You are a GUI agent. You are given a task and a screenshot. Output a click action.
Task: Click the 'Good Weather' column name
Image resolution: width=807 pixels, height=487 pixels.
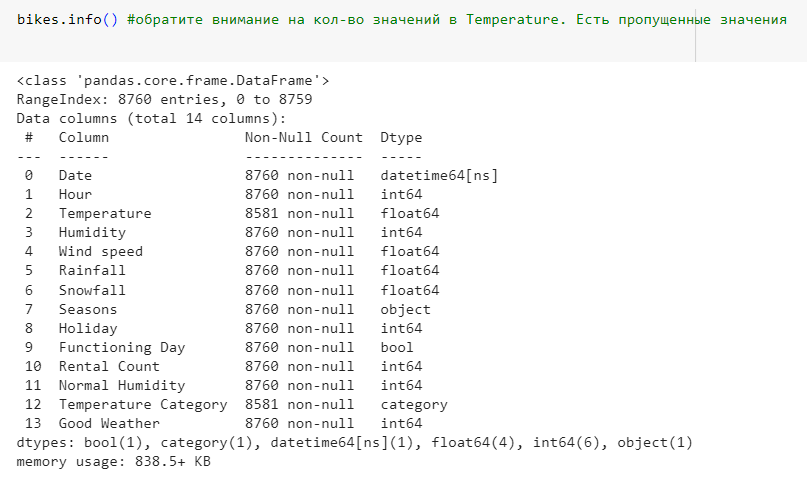(x=109, y=423)
